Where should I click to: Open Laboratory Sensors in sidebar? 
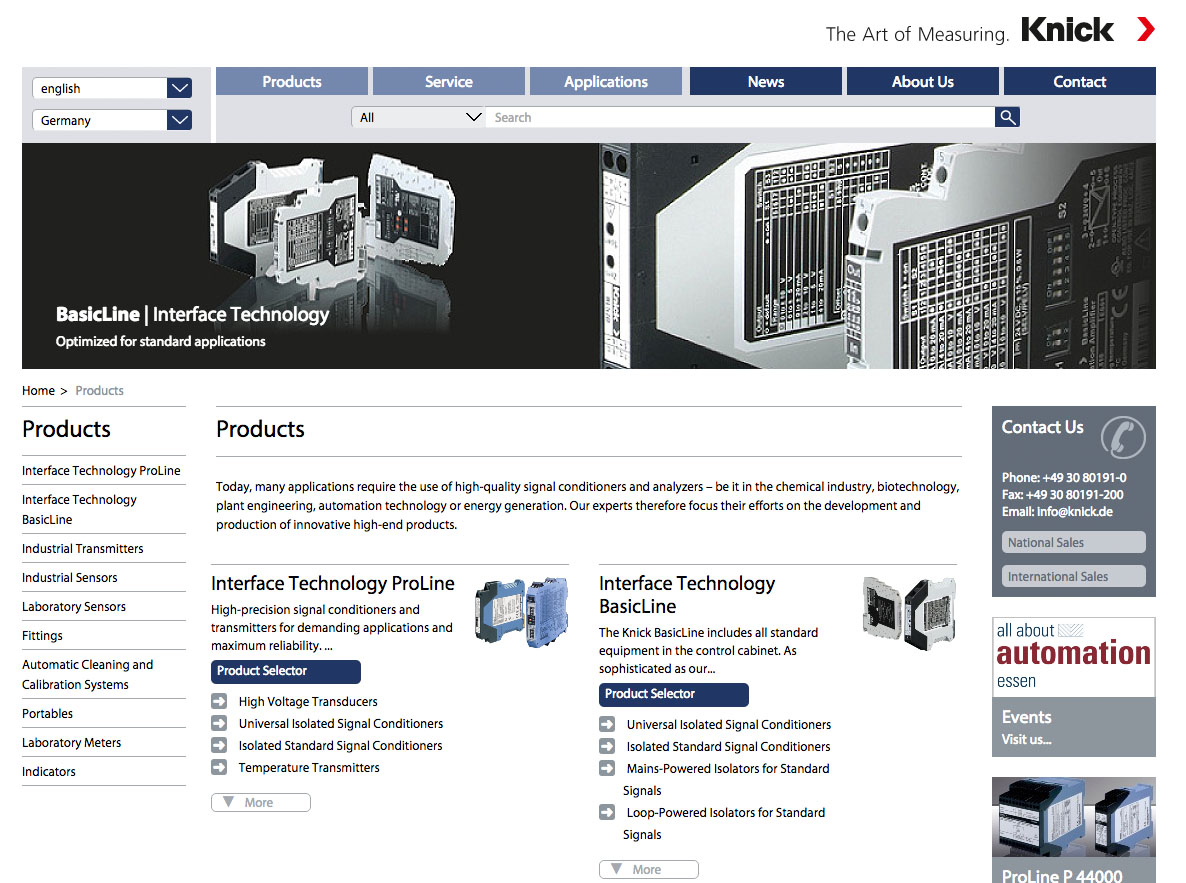click(74, 607)
